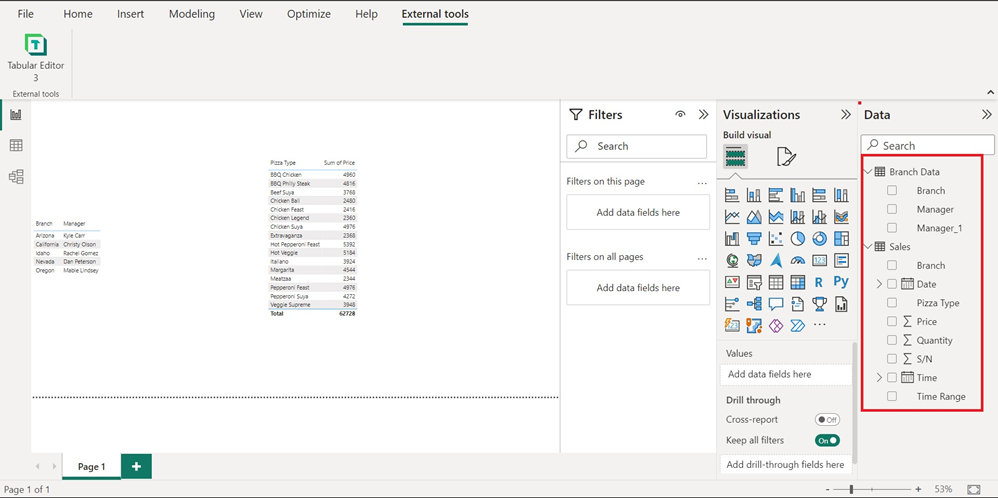Select the Card visual icon

820,260
